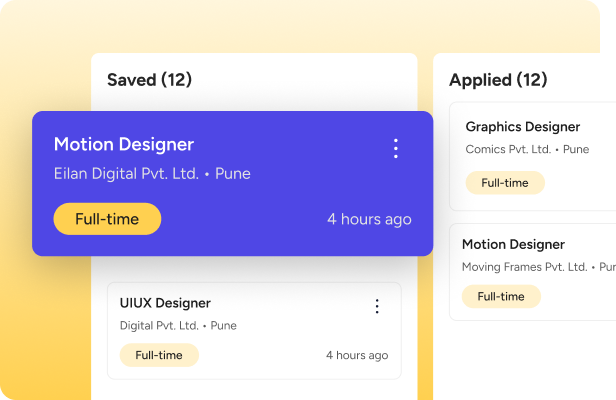Click the Full-time tag on the Eilan Digital card

107,219
